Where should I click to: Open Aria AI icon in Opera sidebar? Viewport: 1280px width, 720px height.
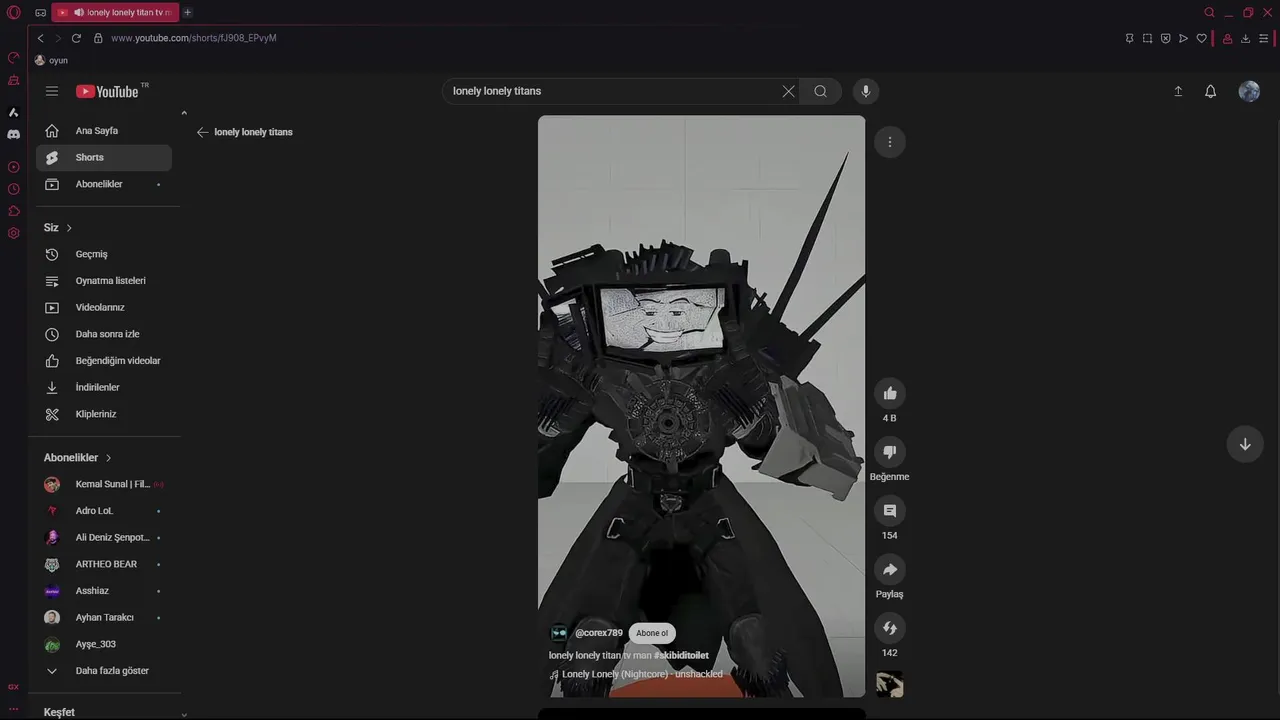(x=14, y=112)
